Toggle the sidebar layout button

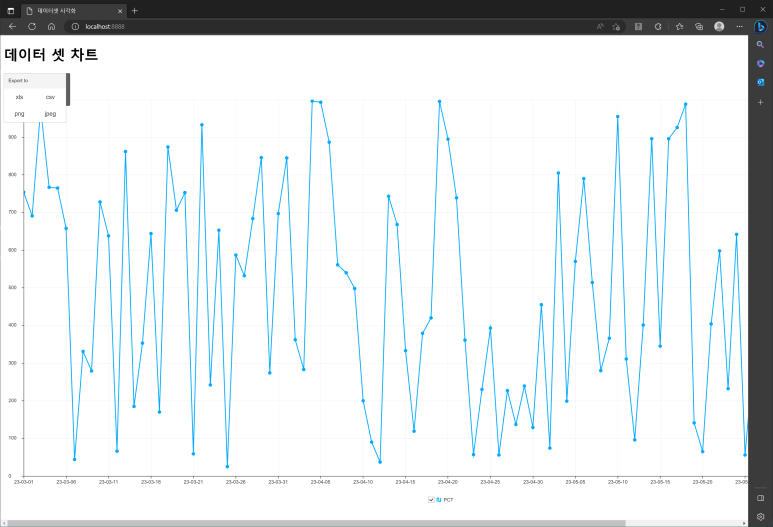click(x=761, y=498)
